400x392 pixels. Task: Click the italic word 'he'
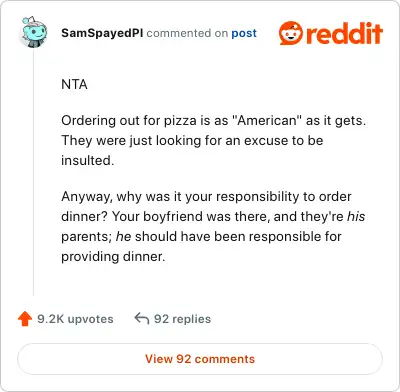click(x=123, y=236)
